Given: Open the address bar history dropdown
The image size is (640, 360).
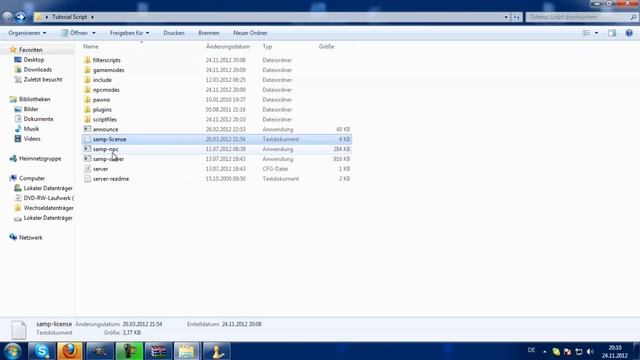Looking at the screenshot, I should tap(506, 17).
